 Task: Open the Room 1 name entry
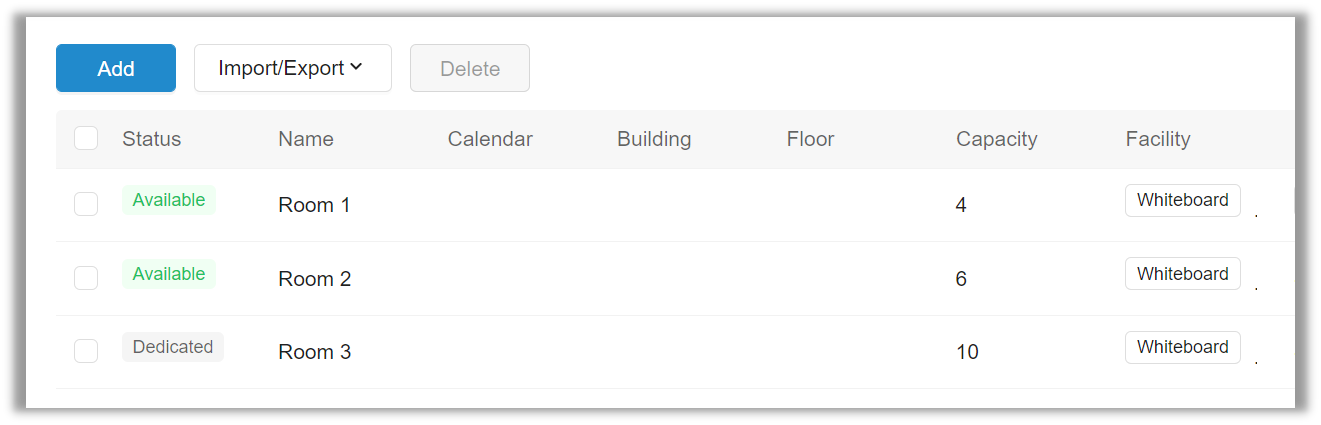tap(314, 205)
